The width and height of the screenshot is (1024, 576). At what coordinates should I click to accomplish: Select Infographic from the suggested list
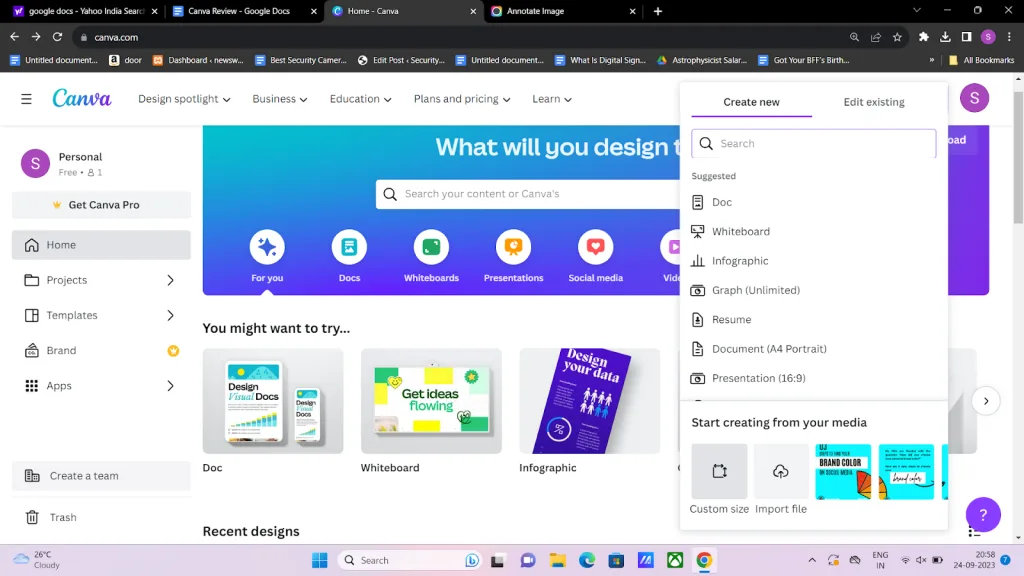point(740,261)
